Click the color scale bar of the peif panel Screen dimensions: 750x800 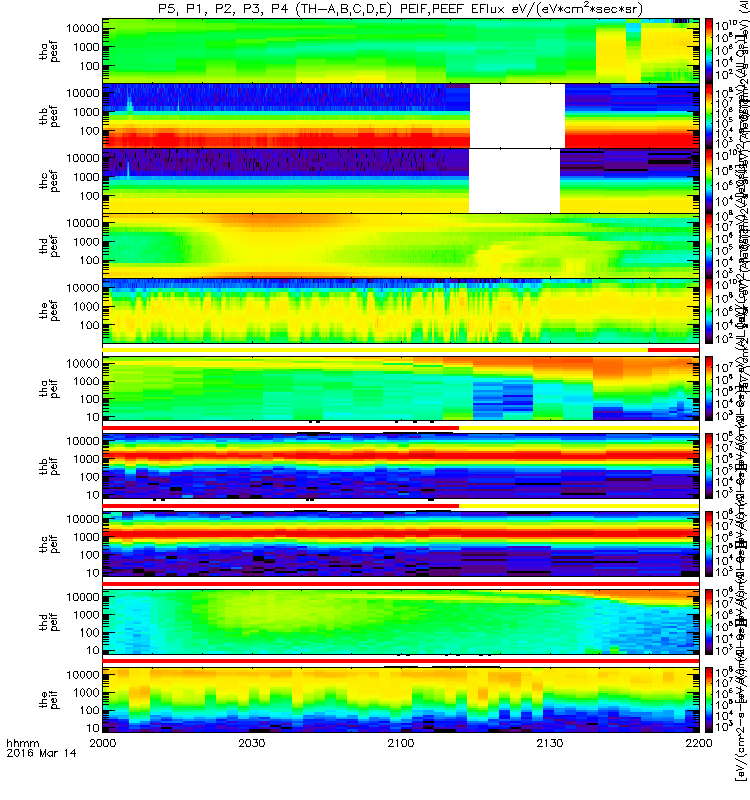pos(709,699)
